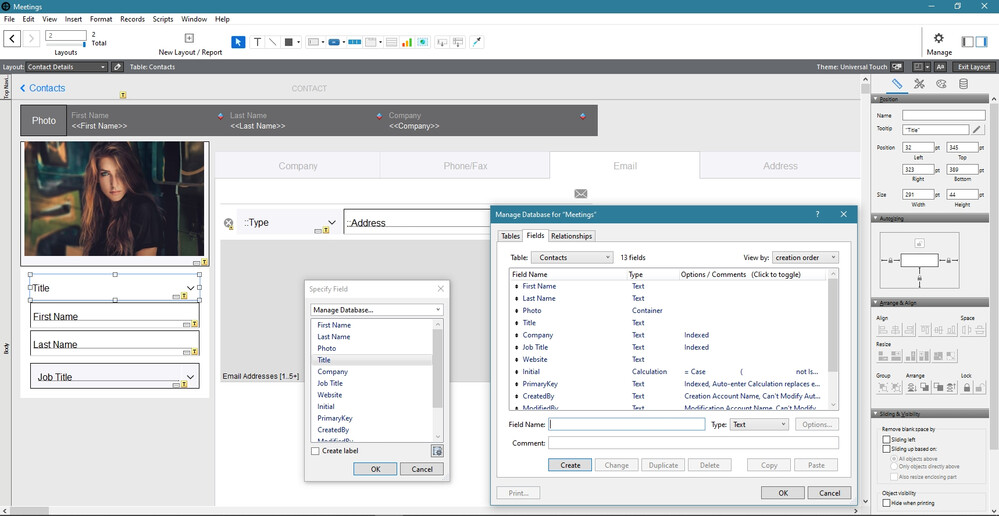Activate the Format Painter eyedropper tool

coord(477,42)
